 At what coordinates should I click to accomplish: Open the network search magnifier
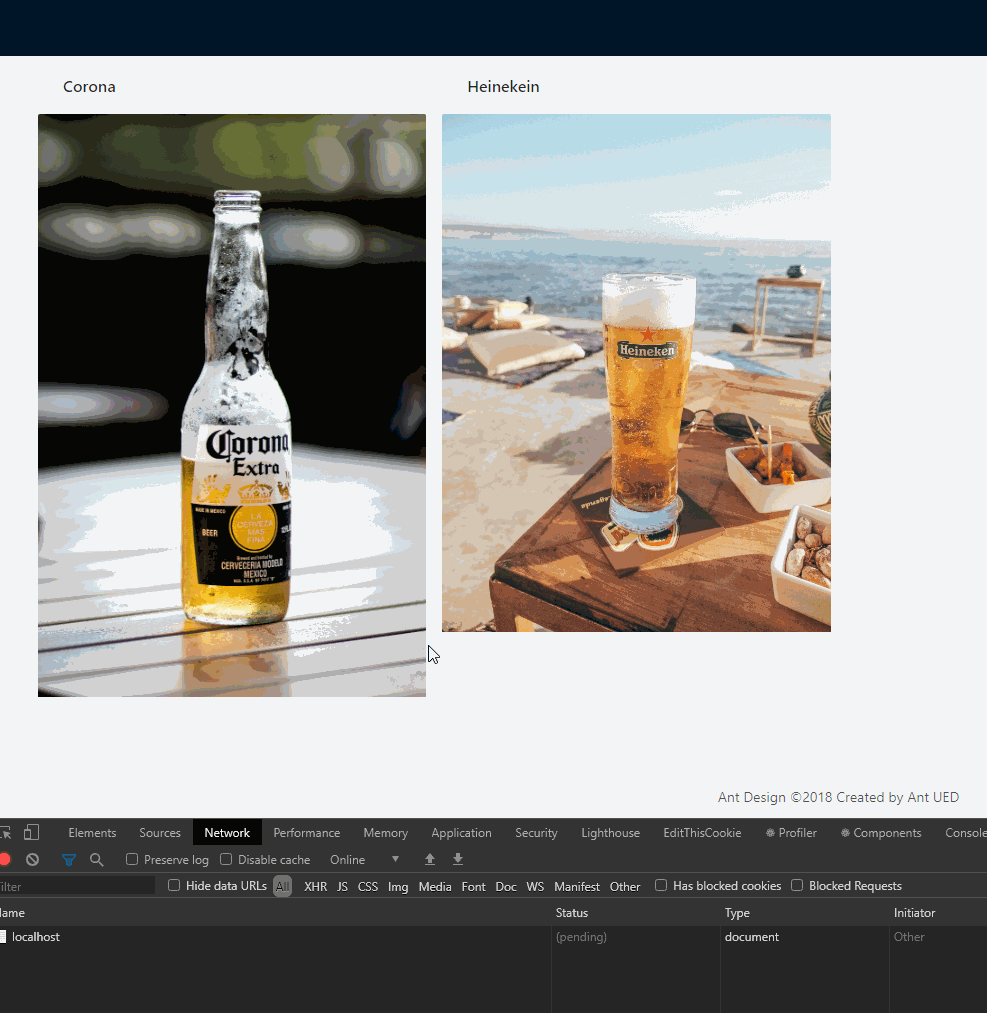[x=97, y=859]
